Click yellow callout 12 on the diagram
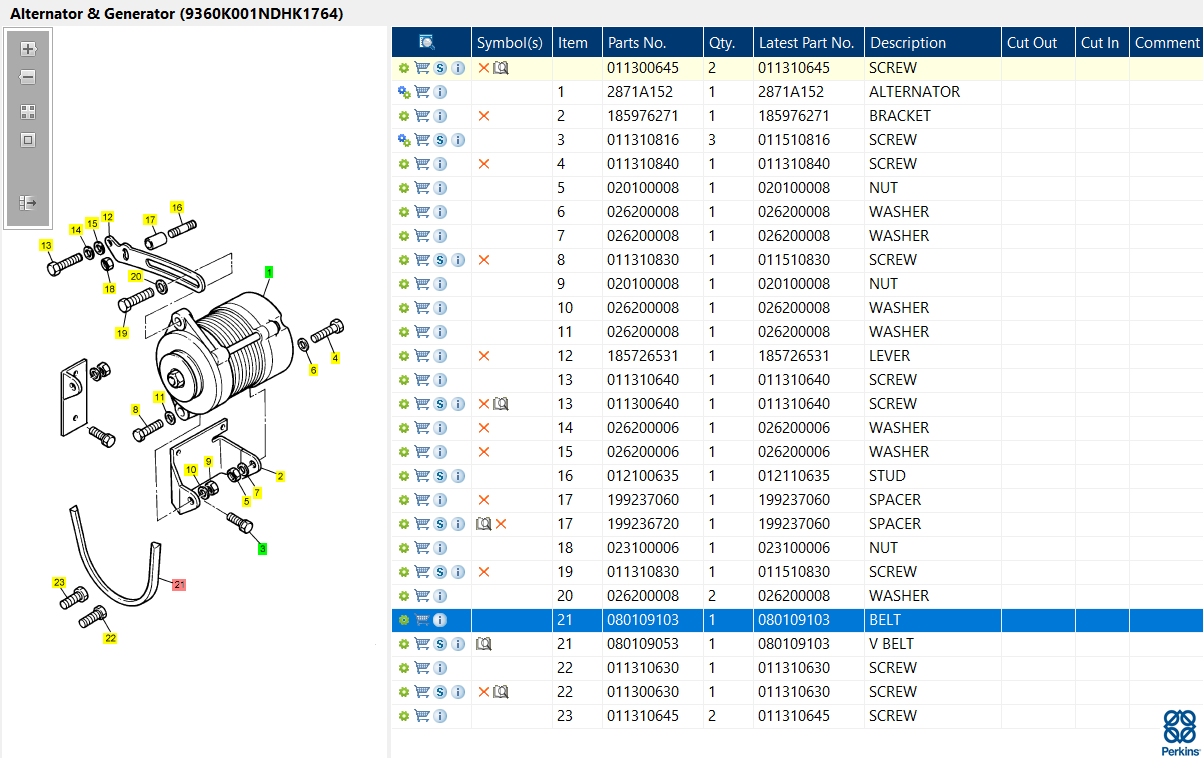 click(x=107, y=217)
